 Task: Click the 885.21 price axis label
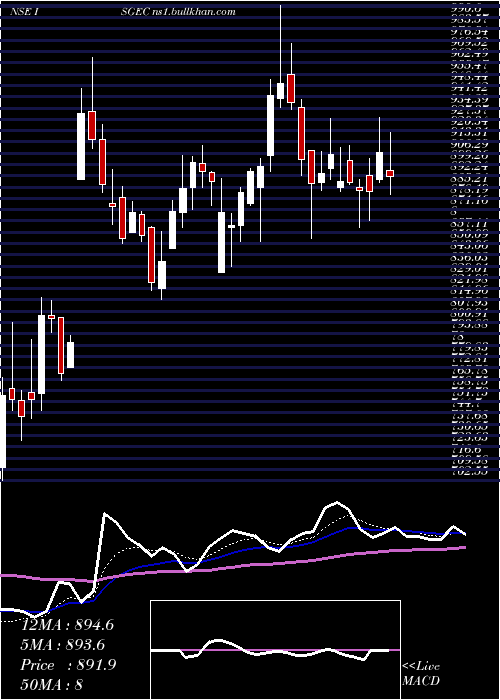point(468,179)
